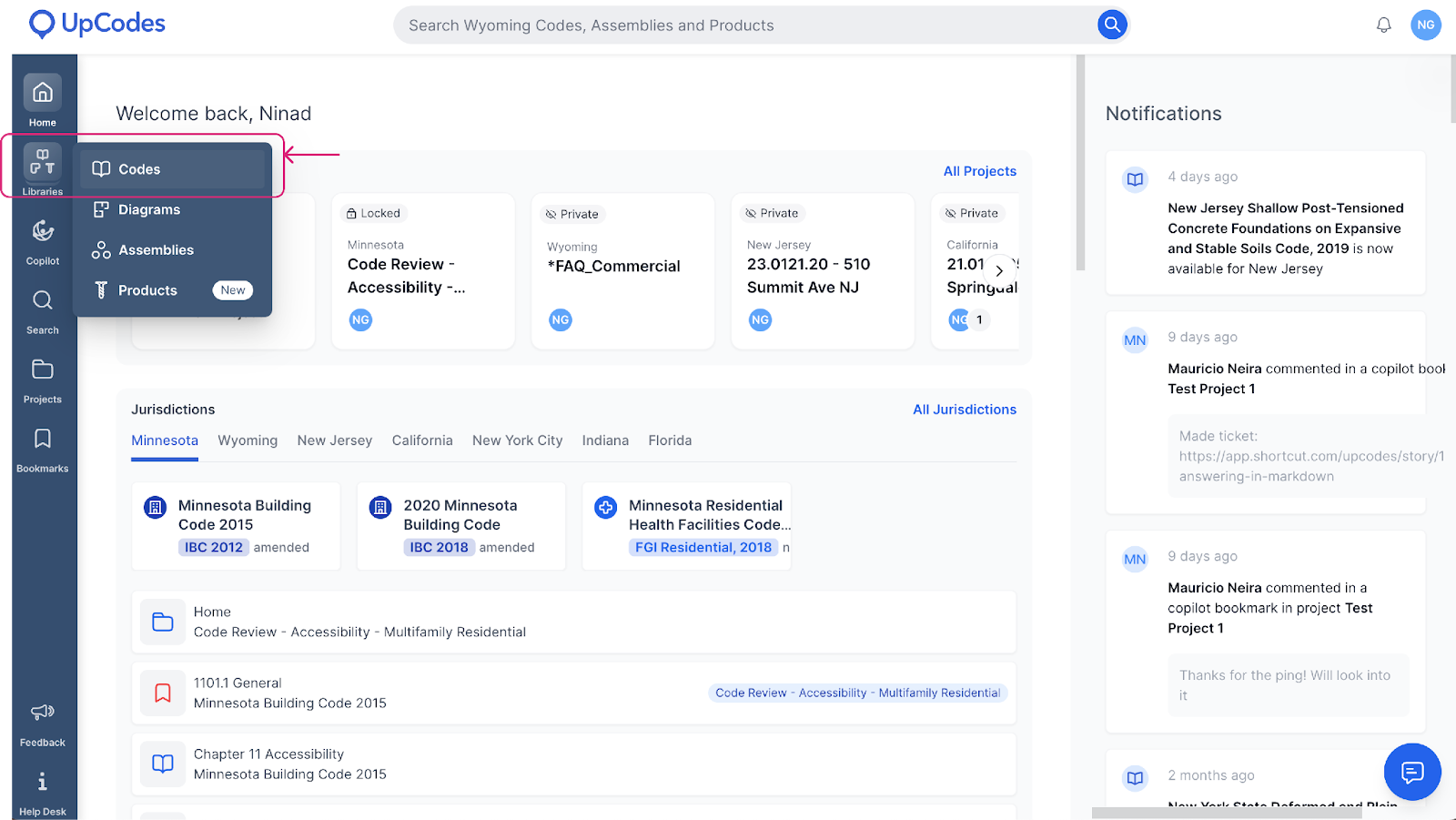Select Products from the Libraries menu
The height and width of the screenshot is (820, 1456).
click(x=173, y=290)
